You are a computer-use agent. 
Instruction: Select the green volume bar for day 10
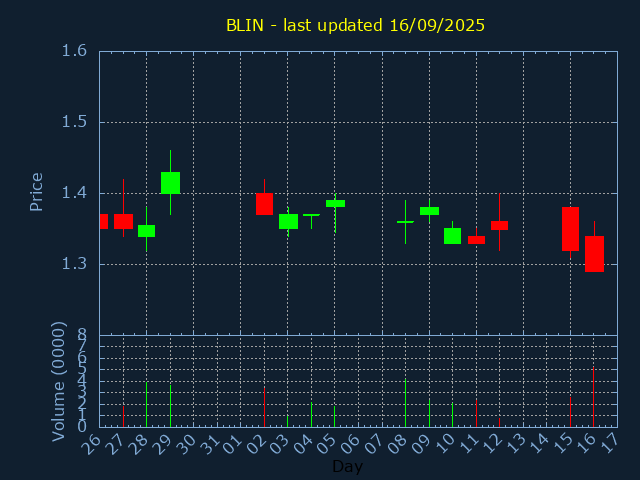click(452, 415)
